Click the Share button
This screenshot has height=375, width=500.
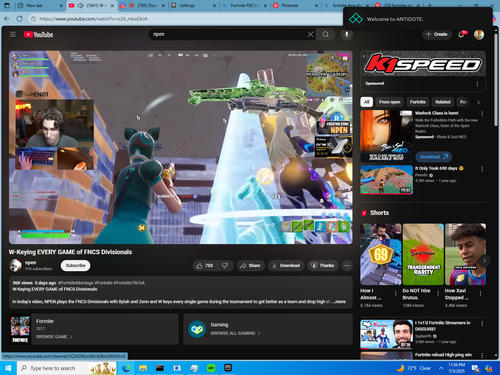pyautogui.click(x=250, y=265)
